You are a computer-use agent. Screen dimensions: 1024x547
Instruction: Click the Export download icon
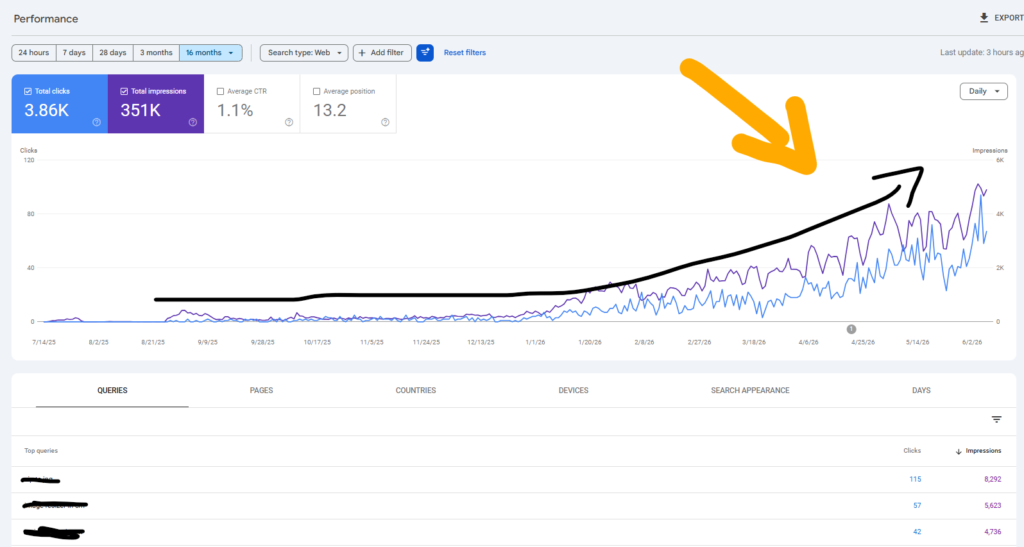coord(984,18)
